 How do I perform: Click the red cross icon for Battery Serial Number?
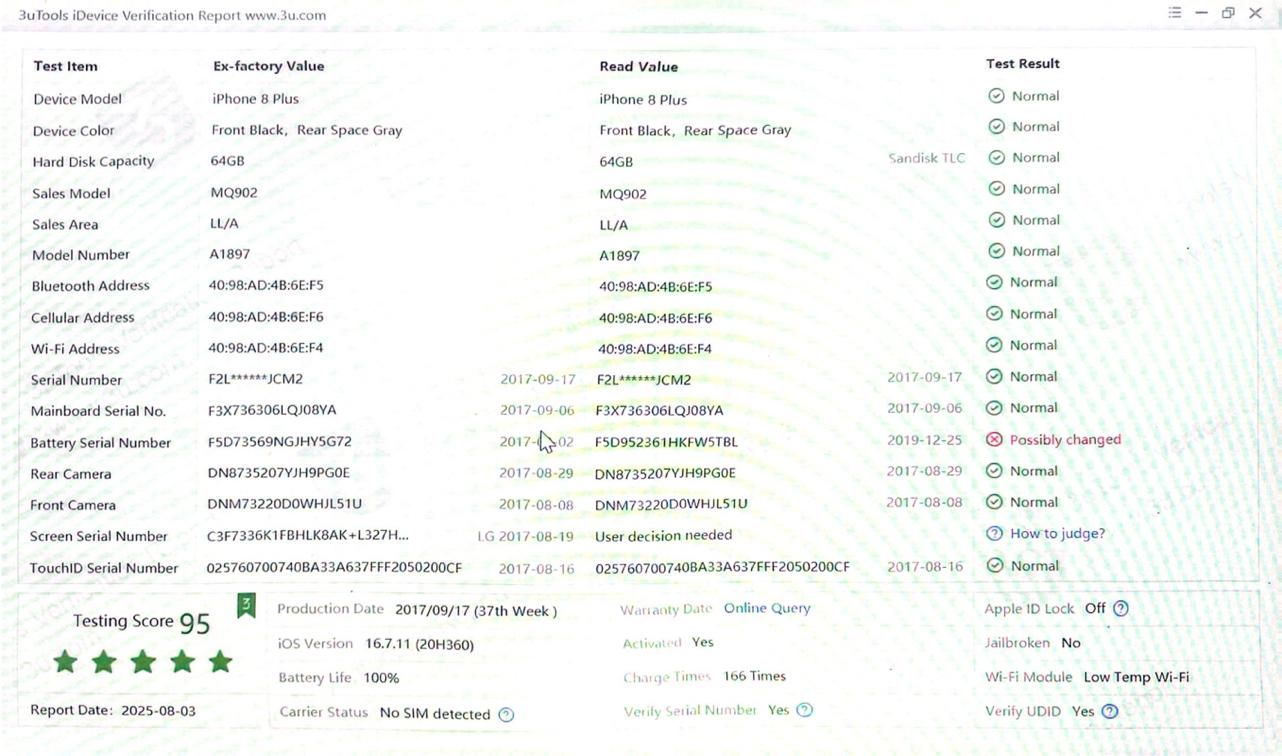[994, 439]
